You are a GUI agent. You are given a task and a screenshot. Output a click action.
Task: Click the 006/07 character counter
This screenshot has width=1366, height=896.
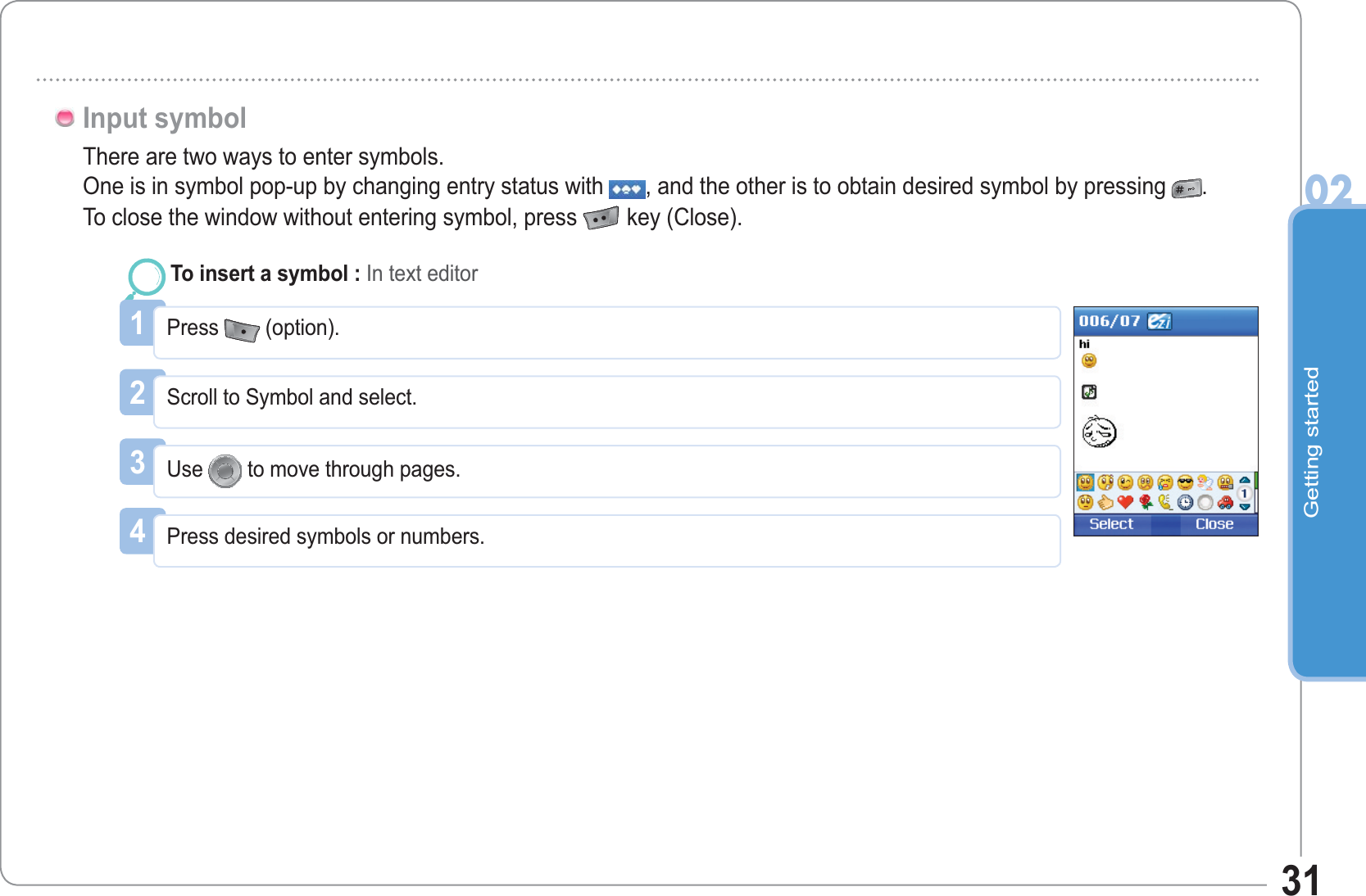pos(1109,321)
